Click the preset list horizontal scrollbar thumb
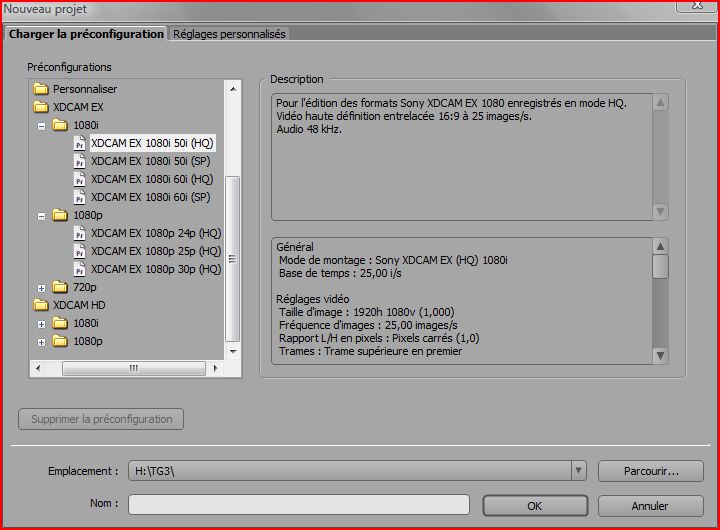The image size is (720, 530). (x=134, y=368)
